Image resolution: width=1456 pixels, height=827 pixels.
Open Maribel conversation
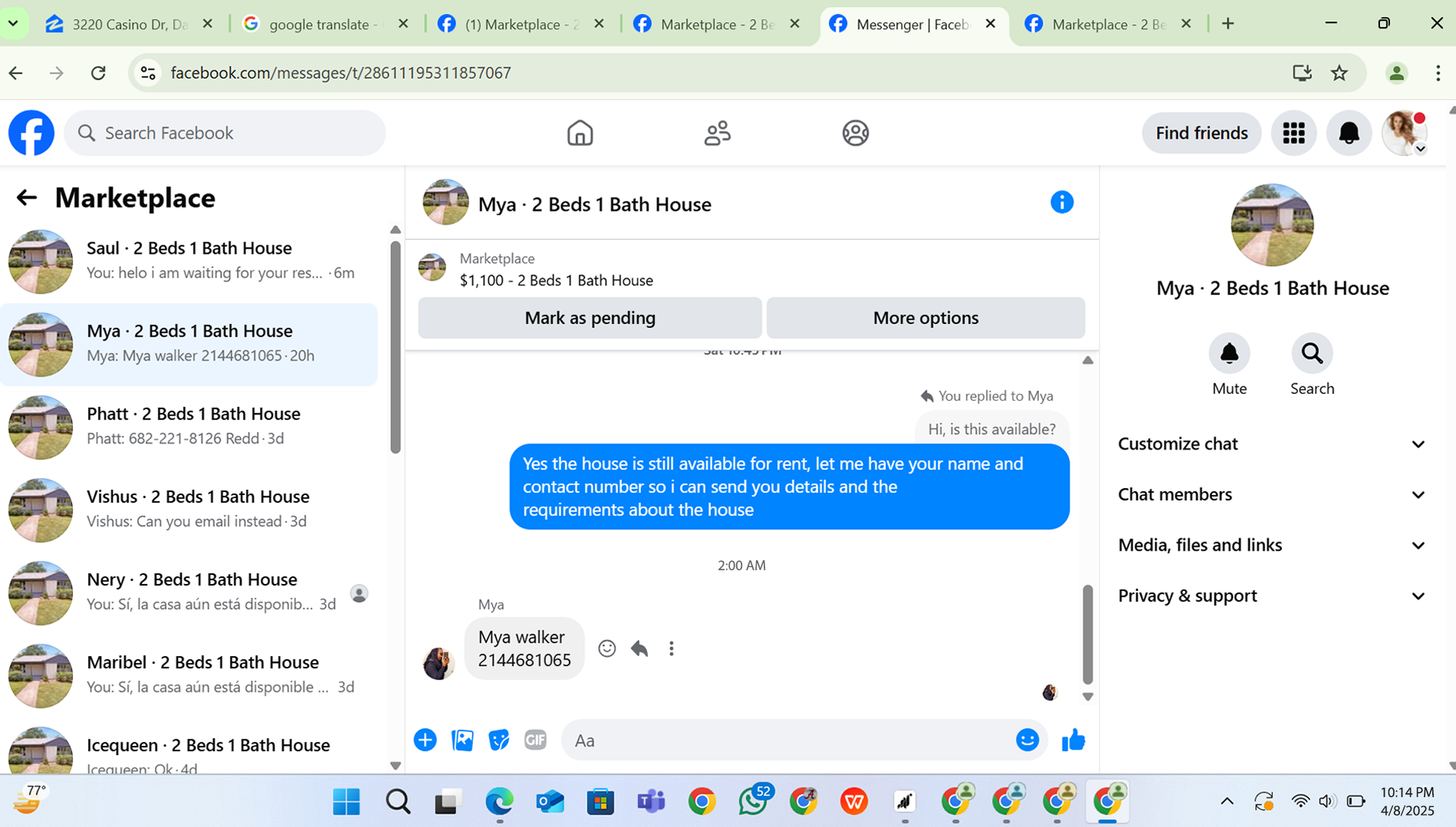(189, 674)
